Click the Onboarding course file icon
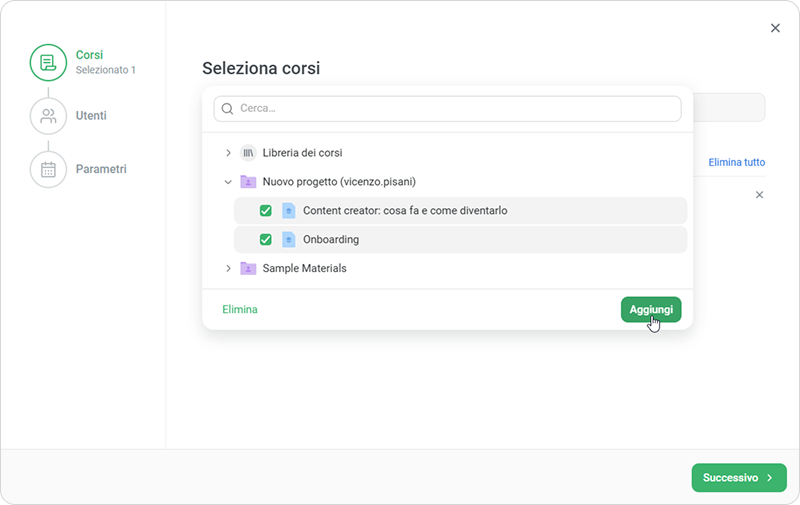Viewport: 800px width, 505px height. 289,239
